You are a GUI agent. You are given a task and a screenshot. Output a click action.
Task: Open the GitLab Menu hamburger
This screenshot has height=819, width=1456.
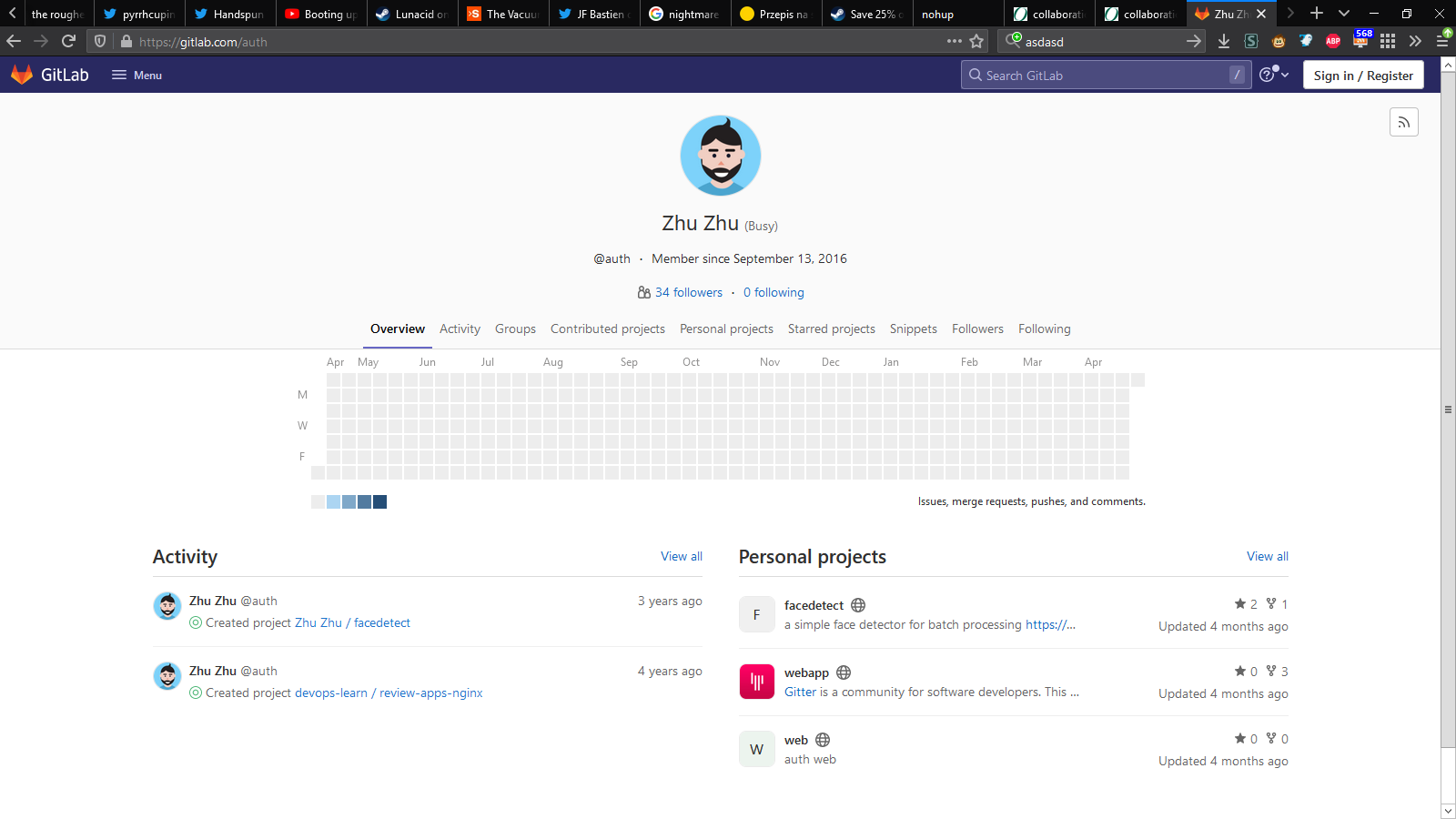tap(136, 75)
